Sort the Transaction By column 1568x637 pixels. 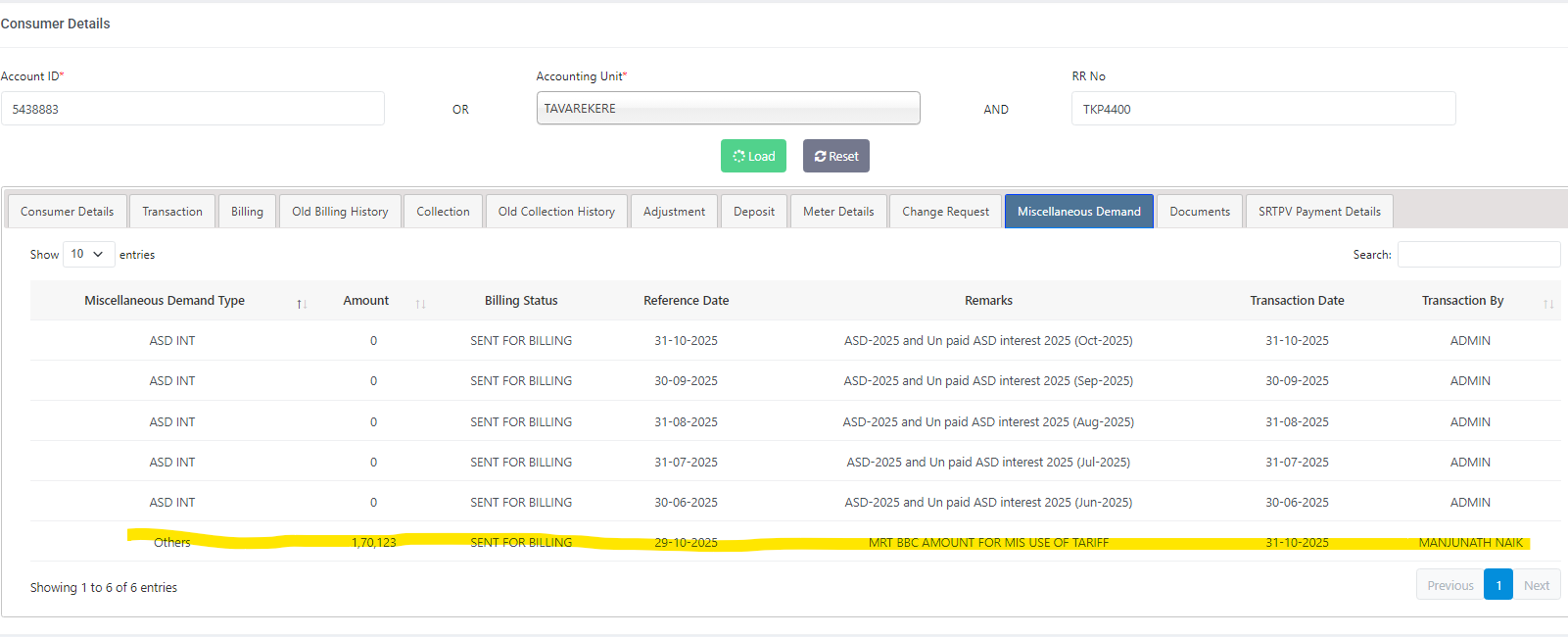(x=1547, y=303)
